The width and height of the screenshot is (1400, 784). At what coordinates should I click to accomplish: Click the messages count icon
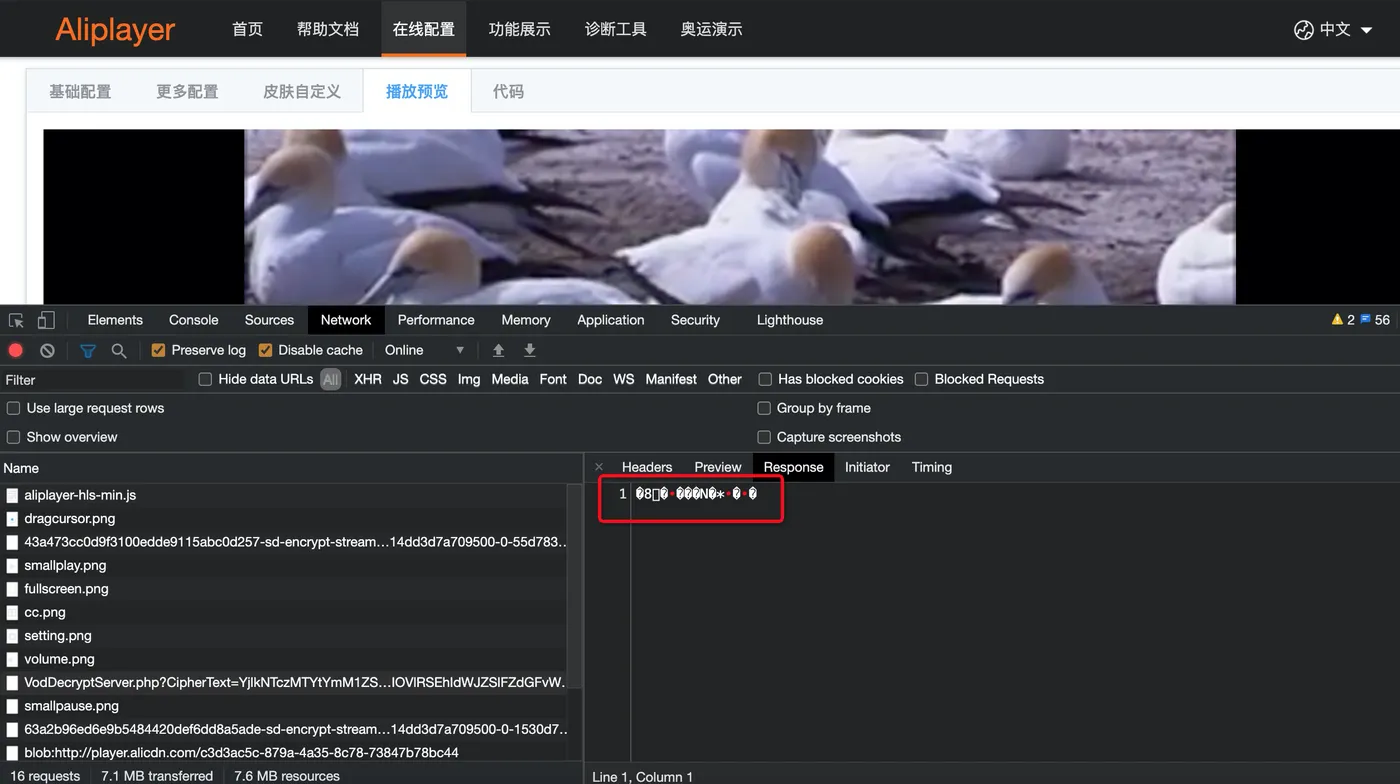(1365, 320)
